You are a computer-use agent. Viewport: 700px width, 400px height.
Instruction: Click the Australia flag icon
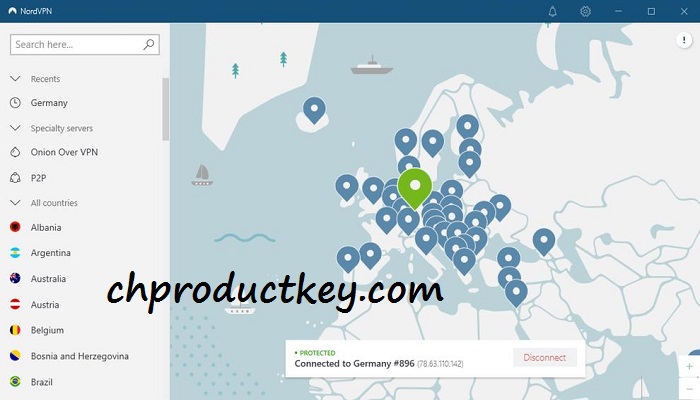(15, 279)
